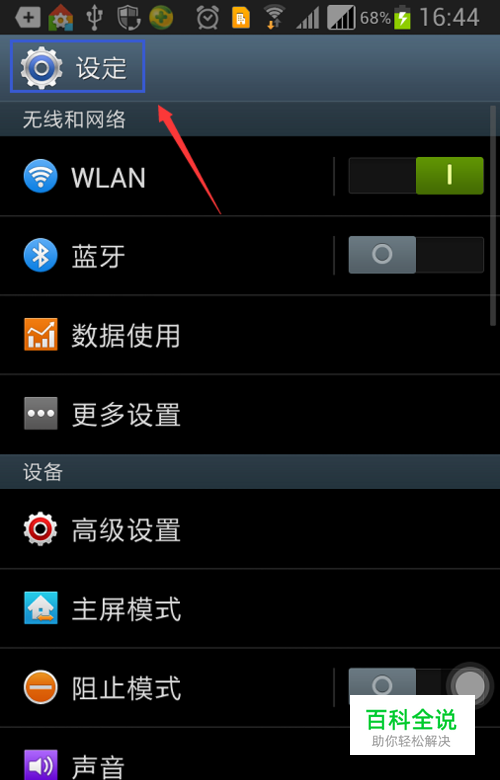
Task: Tap the Bluetooth icon next to 蓝牙
Action: pyautogui.click(x=40, y=255)
